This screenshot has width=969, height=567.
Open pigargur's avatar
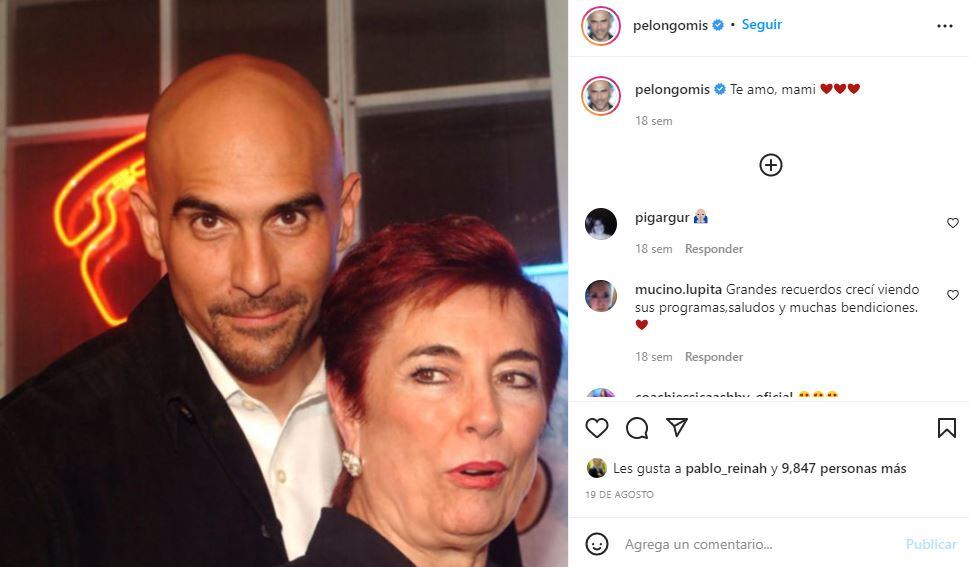(601, 224)
